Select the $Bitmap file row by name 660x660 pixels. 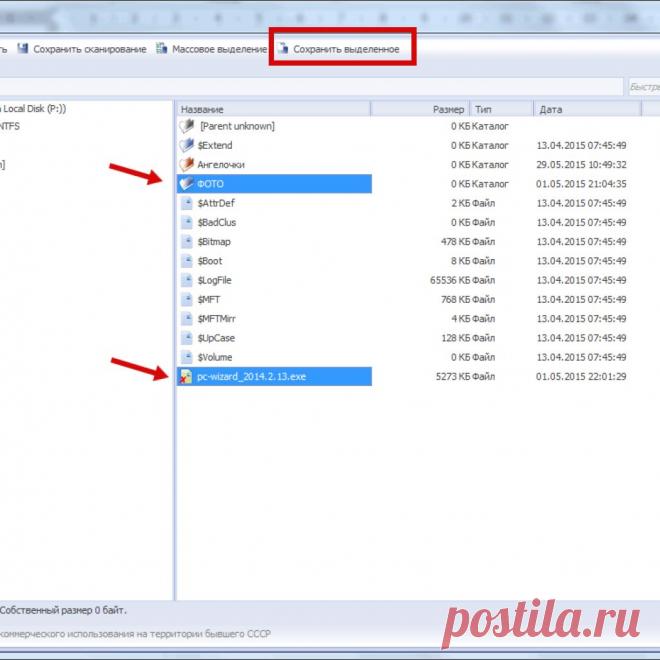pyautogui.click(x=214, y=242)
